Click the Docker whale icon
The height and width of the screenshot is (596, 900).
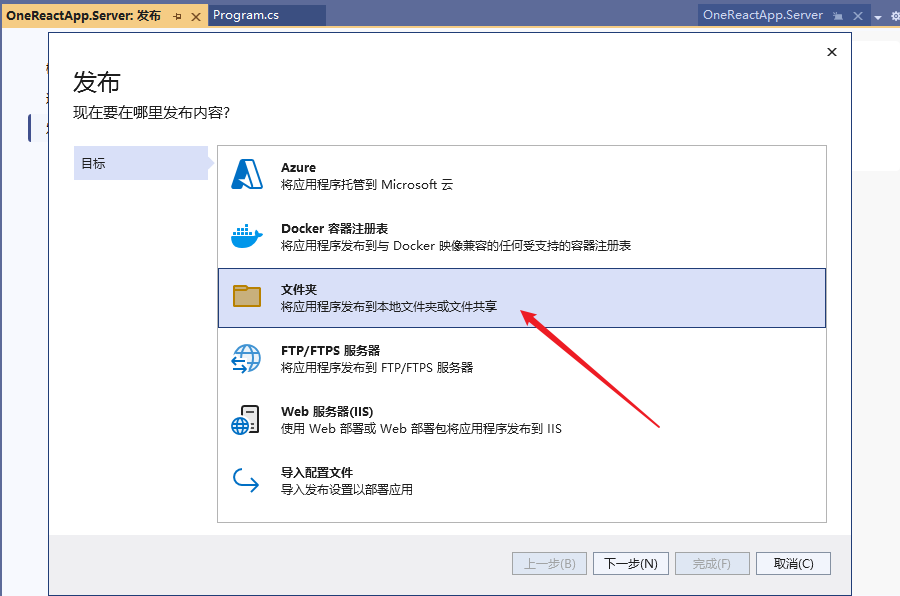point(247,236)
